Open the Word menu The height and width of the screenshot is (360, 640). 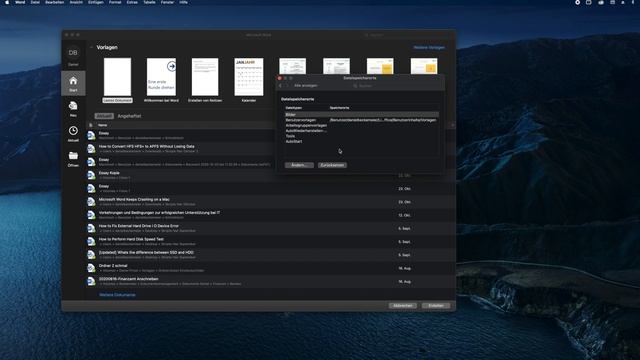[20, 2]
